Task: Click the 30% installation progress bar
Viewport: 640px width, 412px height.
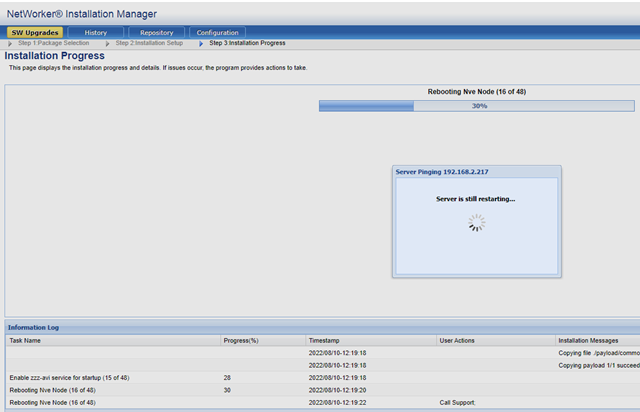Action: [x=477, y=106]
